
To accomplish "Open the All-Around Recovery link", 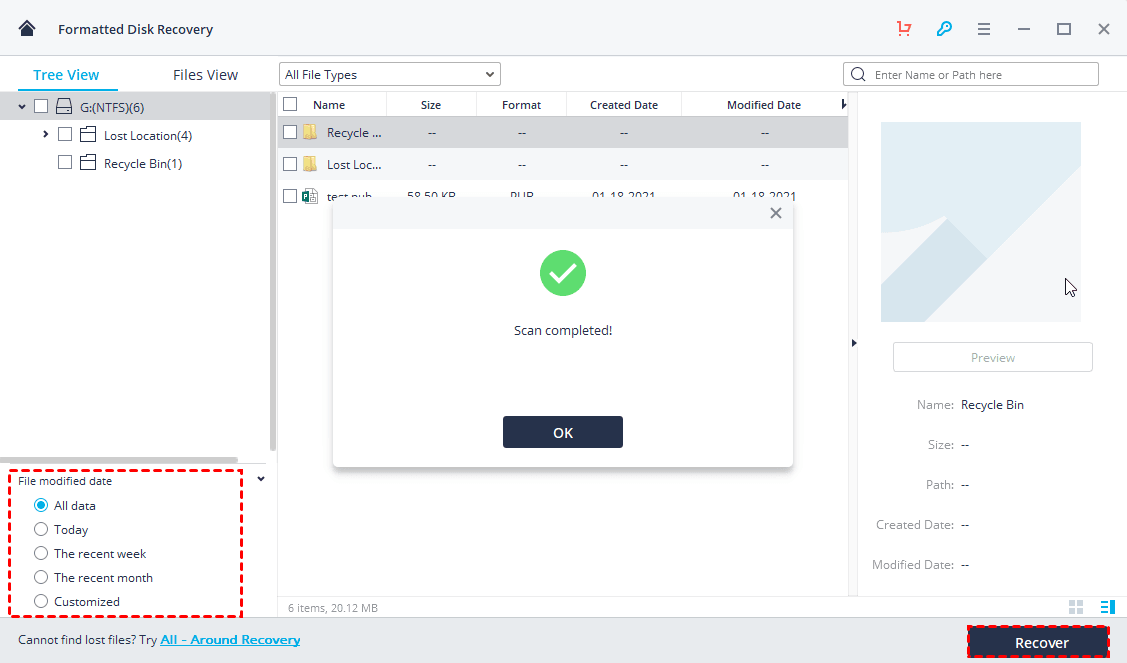I will 229,638.
